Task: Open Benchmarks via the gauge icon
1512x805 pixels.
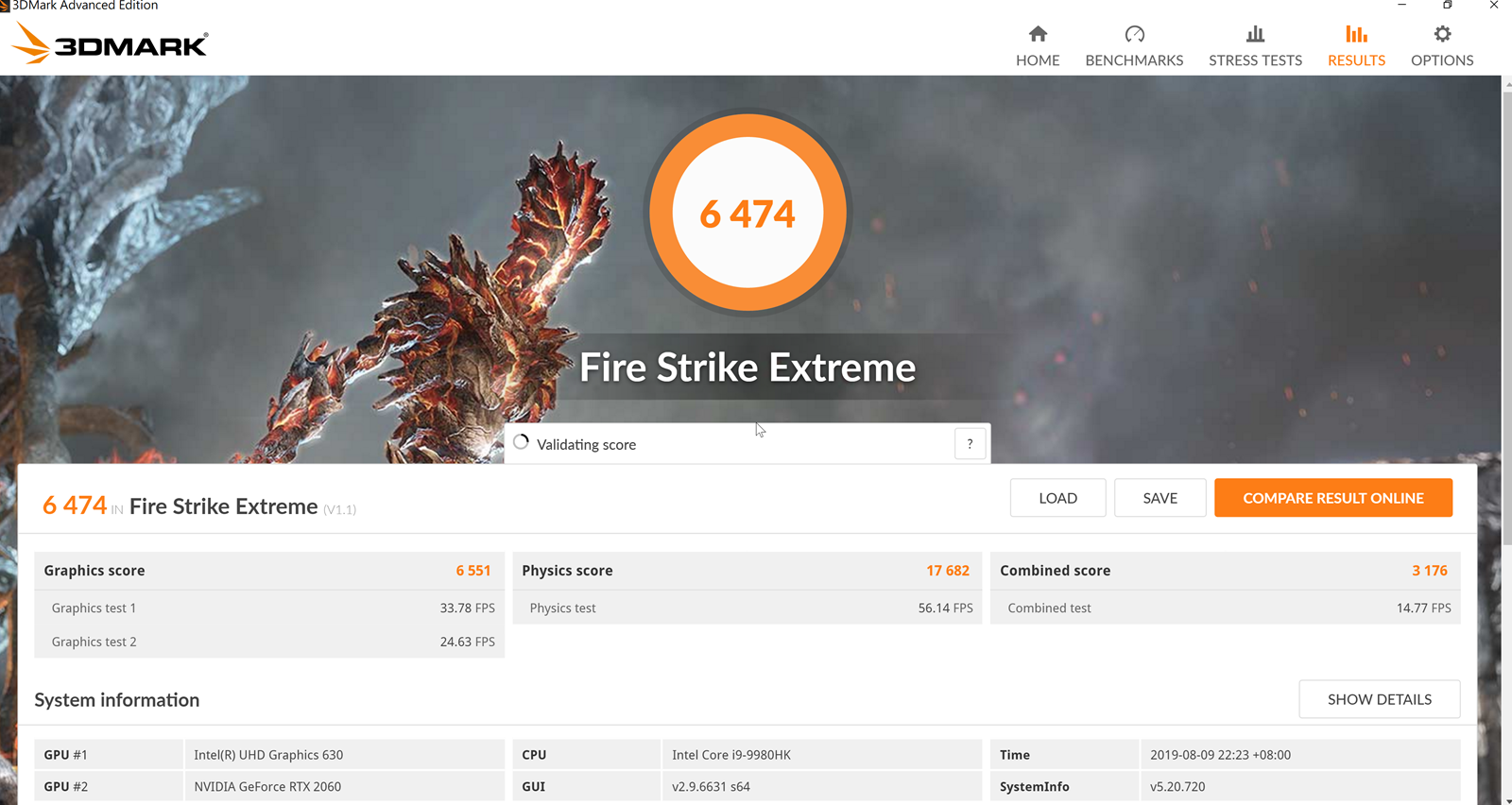Action: pyautogui.click(x=1134, y=34)
